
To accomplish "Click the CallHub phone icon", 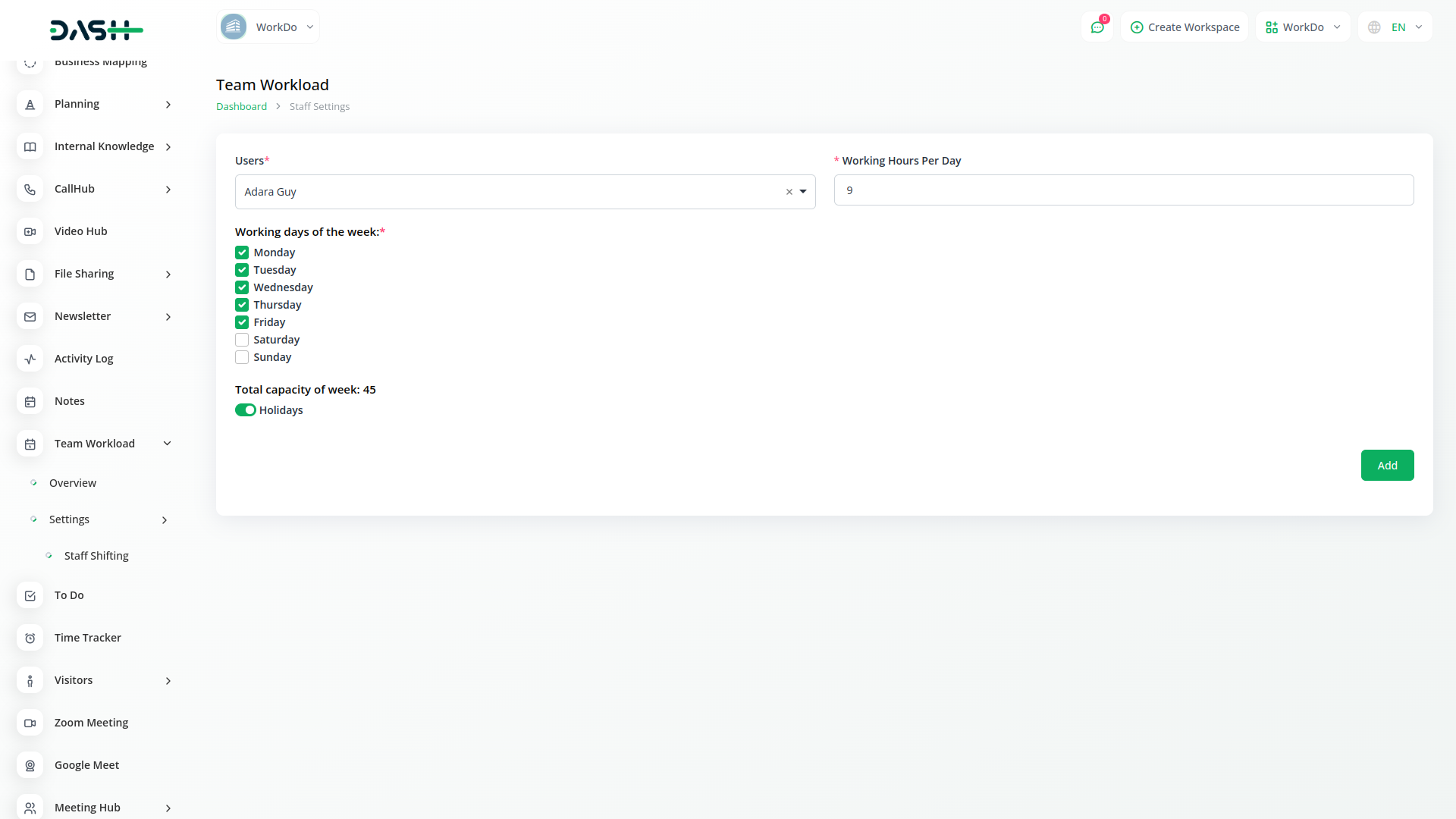I will (30, 189).
